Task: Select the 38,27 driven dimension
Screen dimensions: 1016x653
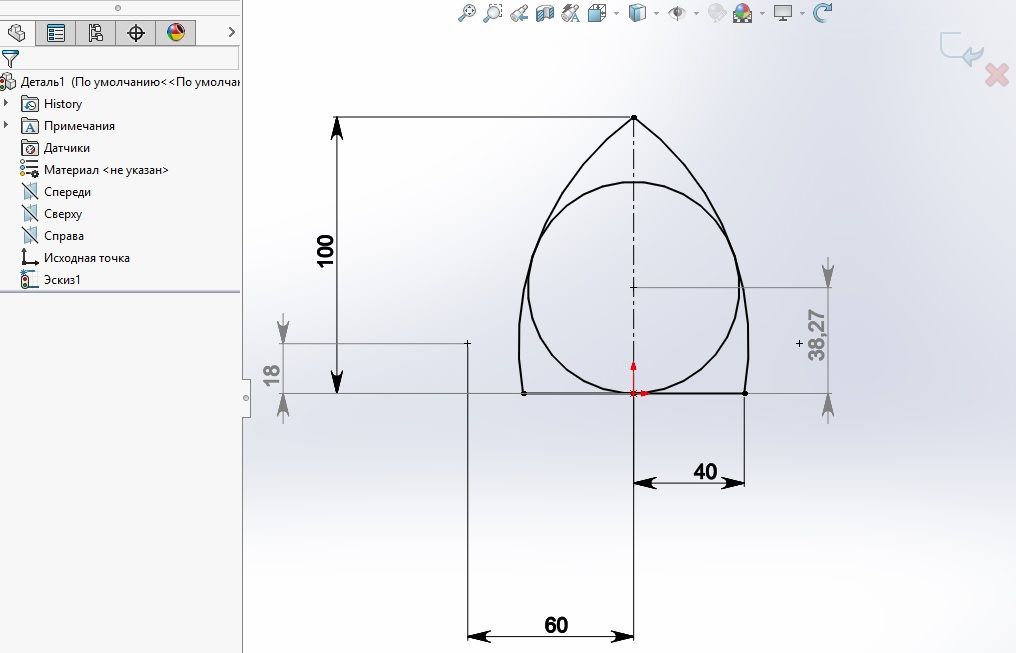Action: coord(817,336)
